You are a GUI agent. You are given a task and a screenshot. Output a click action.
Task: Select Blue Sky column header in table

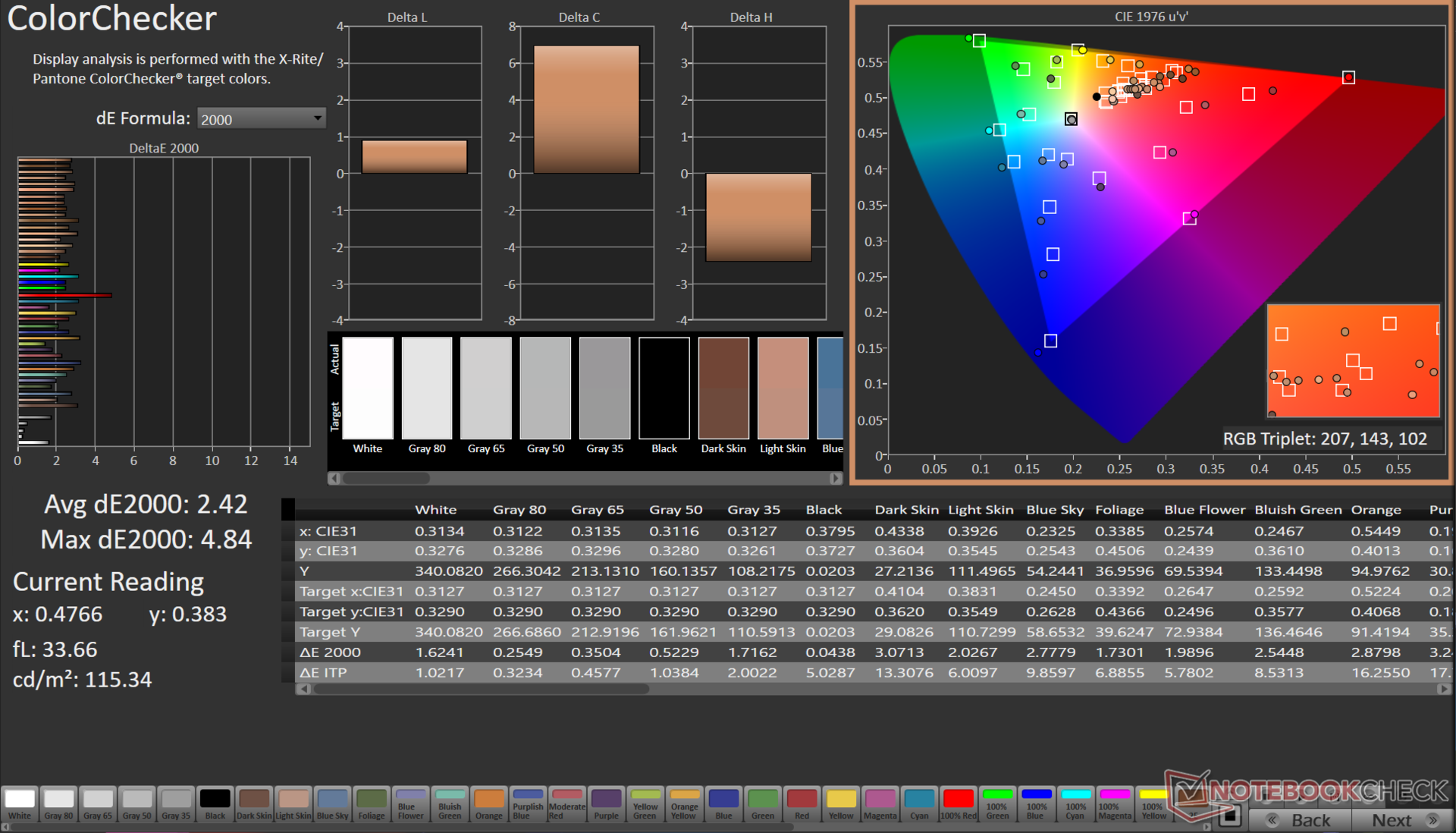click(1054, 510)
